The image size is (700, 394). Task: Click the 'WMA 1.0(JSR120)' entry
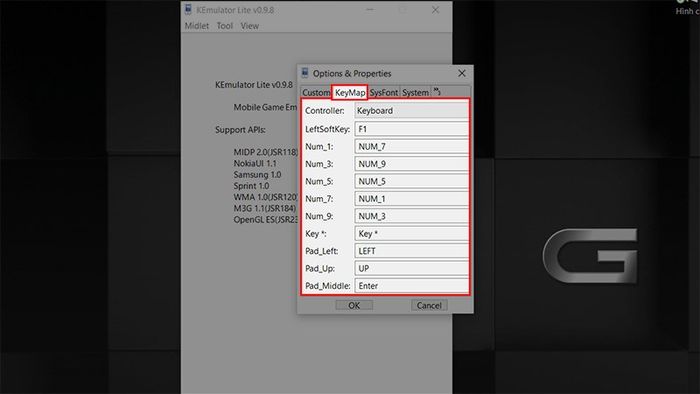pyautogui.click(x=266, y=197)
